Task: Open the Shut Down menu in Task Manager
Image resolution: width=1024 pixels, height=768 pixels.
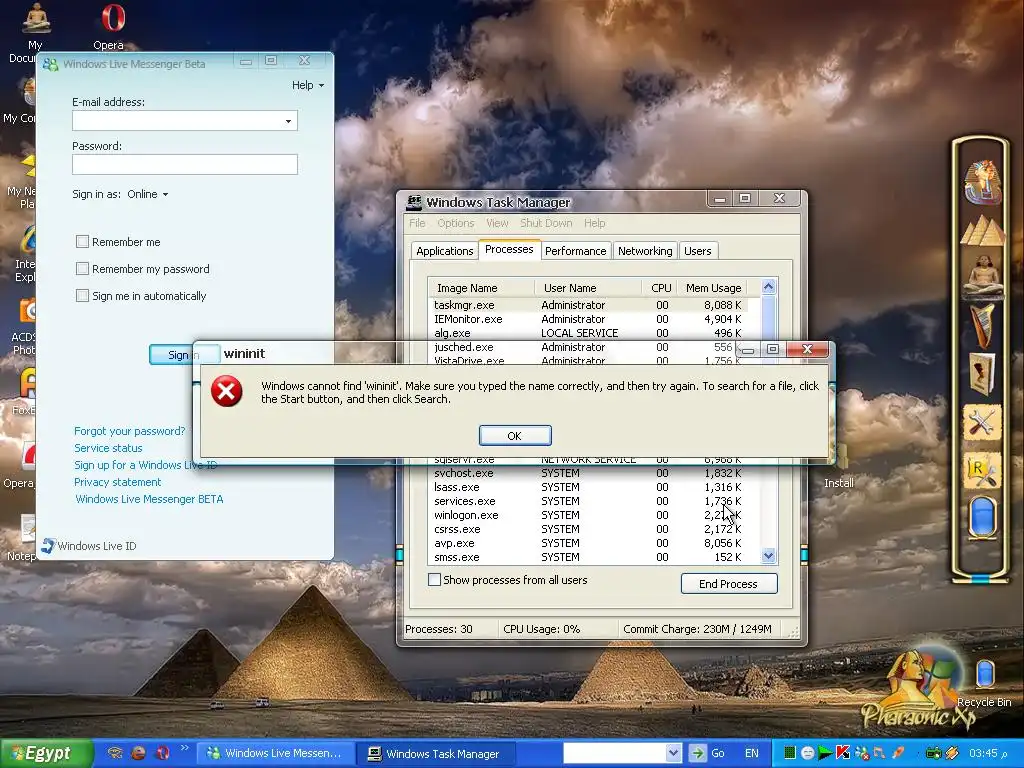Action: click(x=546, y=223)
